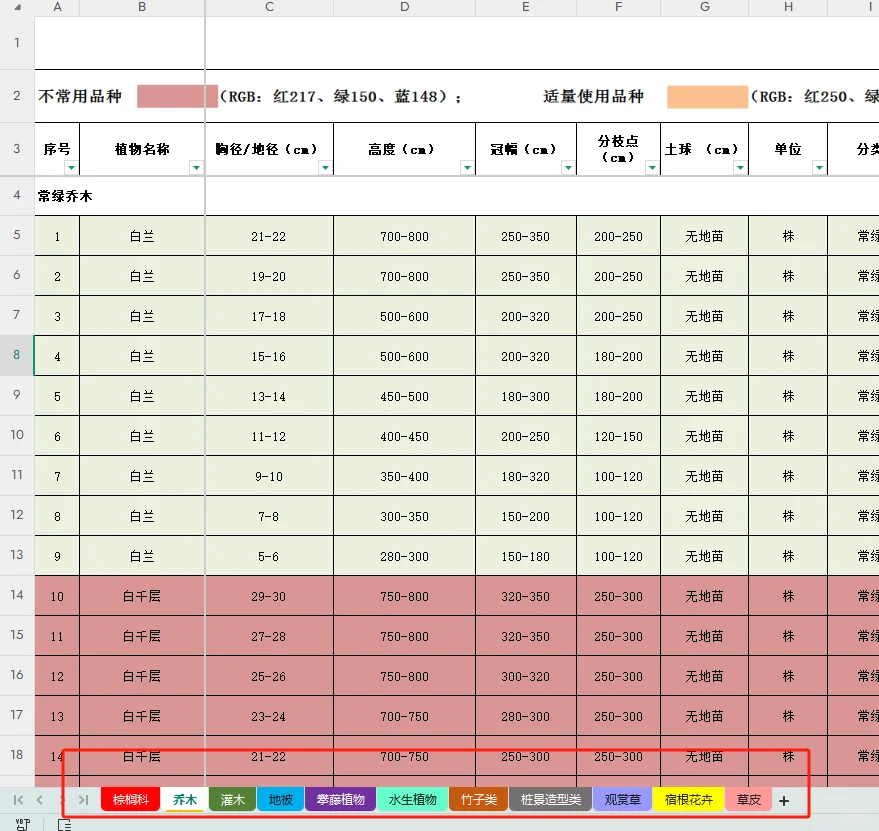Image resolution: width=879 pixels, height=831 pixels.
Task: Click the pink 不常用品种 color sample cell
Action: pyautogui.click(x=177, y=96)
